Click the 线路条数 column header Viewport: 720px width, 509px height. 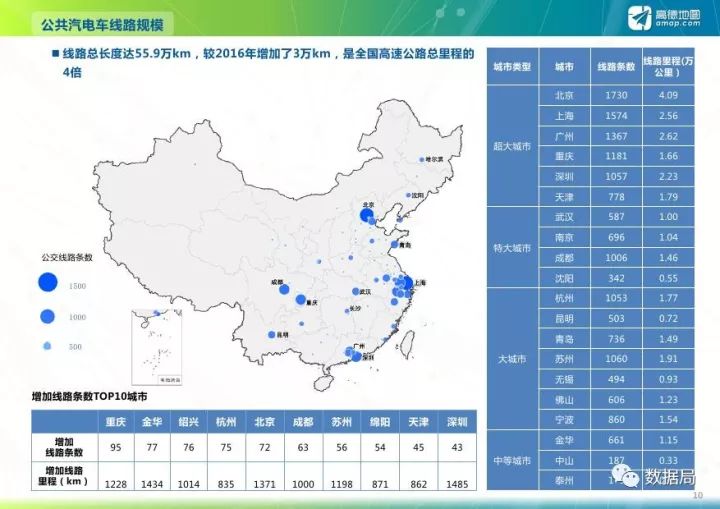[x=616, y=67]
